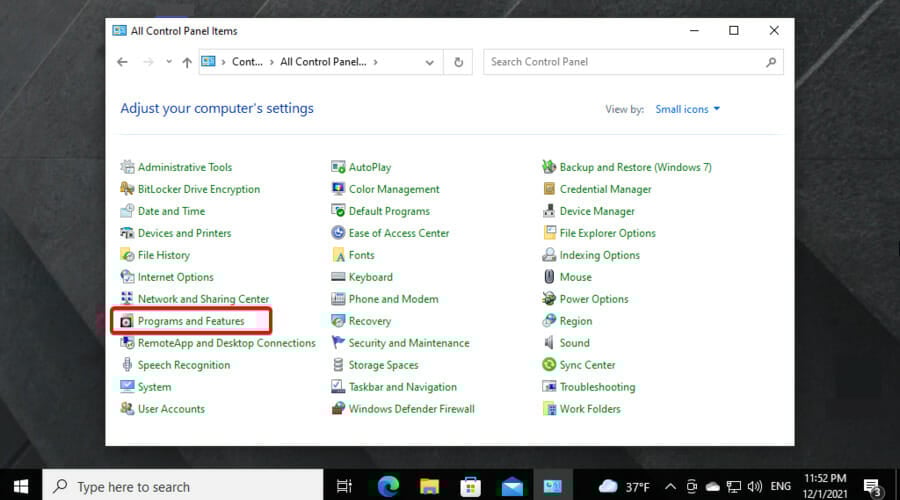
Task: Click the 37°F weather widget
Action: pyautogui.click(x=624, y=487)
